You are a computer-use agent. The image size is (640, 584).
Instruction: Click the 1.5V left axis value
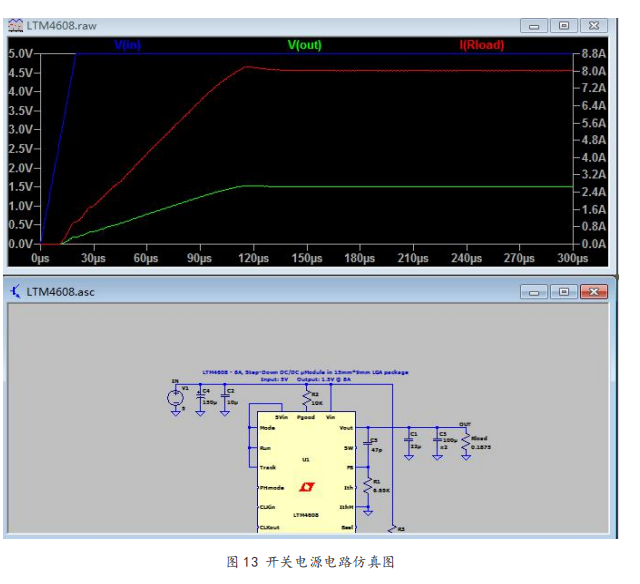[21, 187]
